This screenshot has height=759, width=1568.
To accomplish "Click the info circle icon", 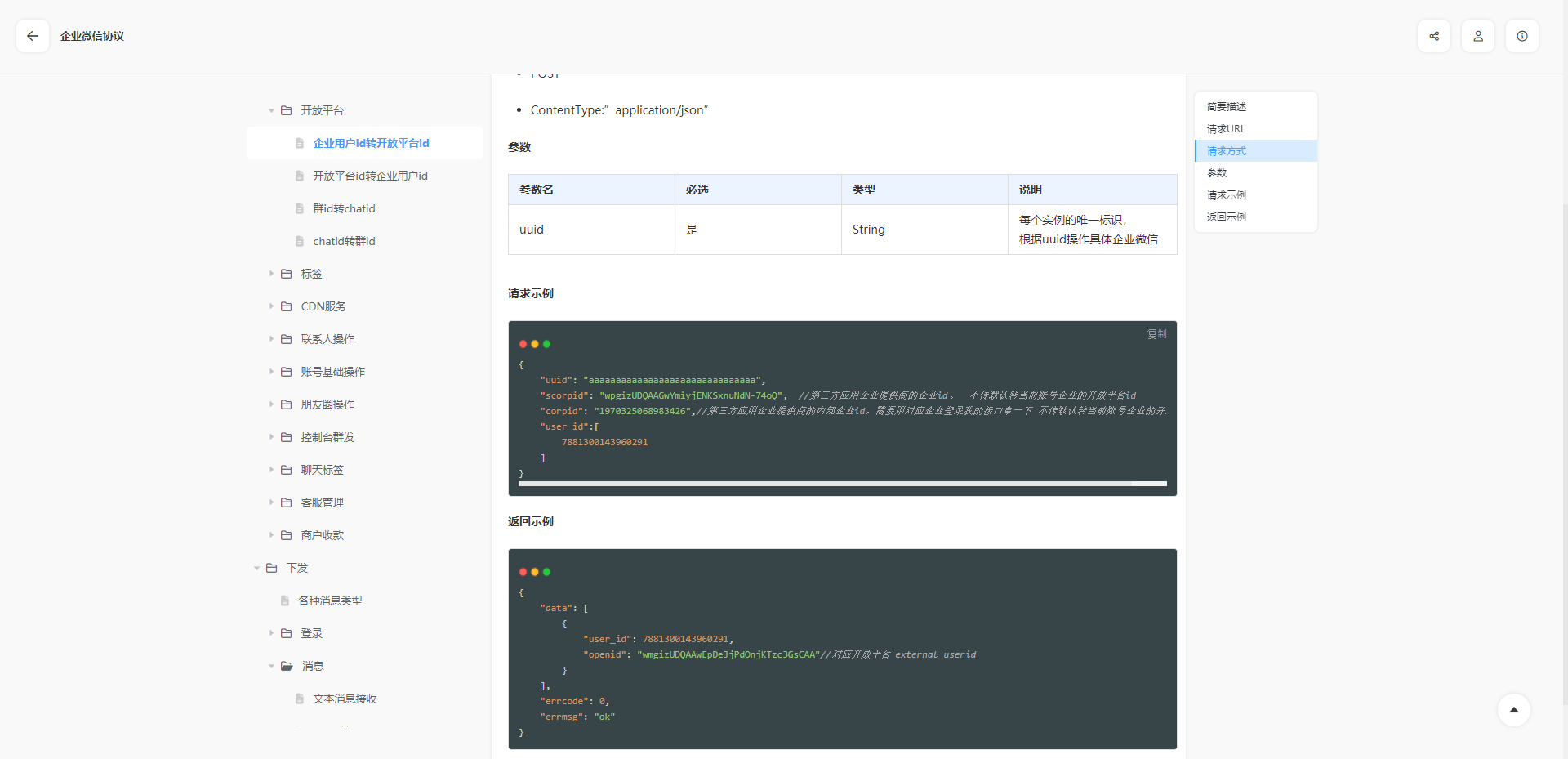I will [1522, 36].
